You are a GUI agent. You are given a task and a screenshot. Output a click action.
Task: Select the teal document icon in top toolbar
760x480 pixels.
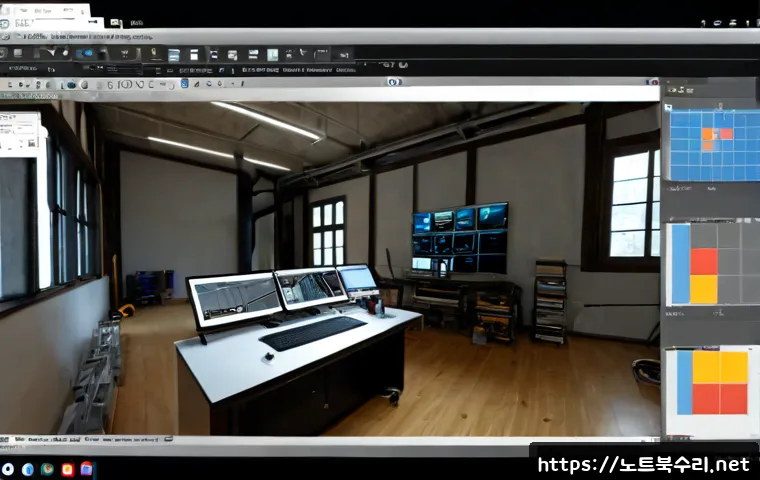coord(272,55)
